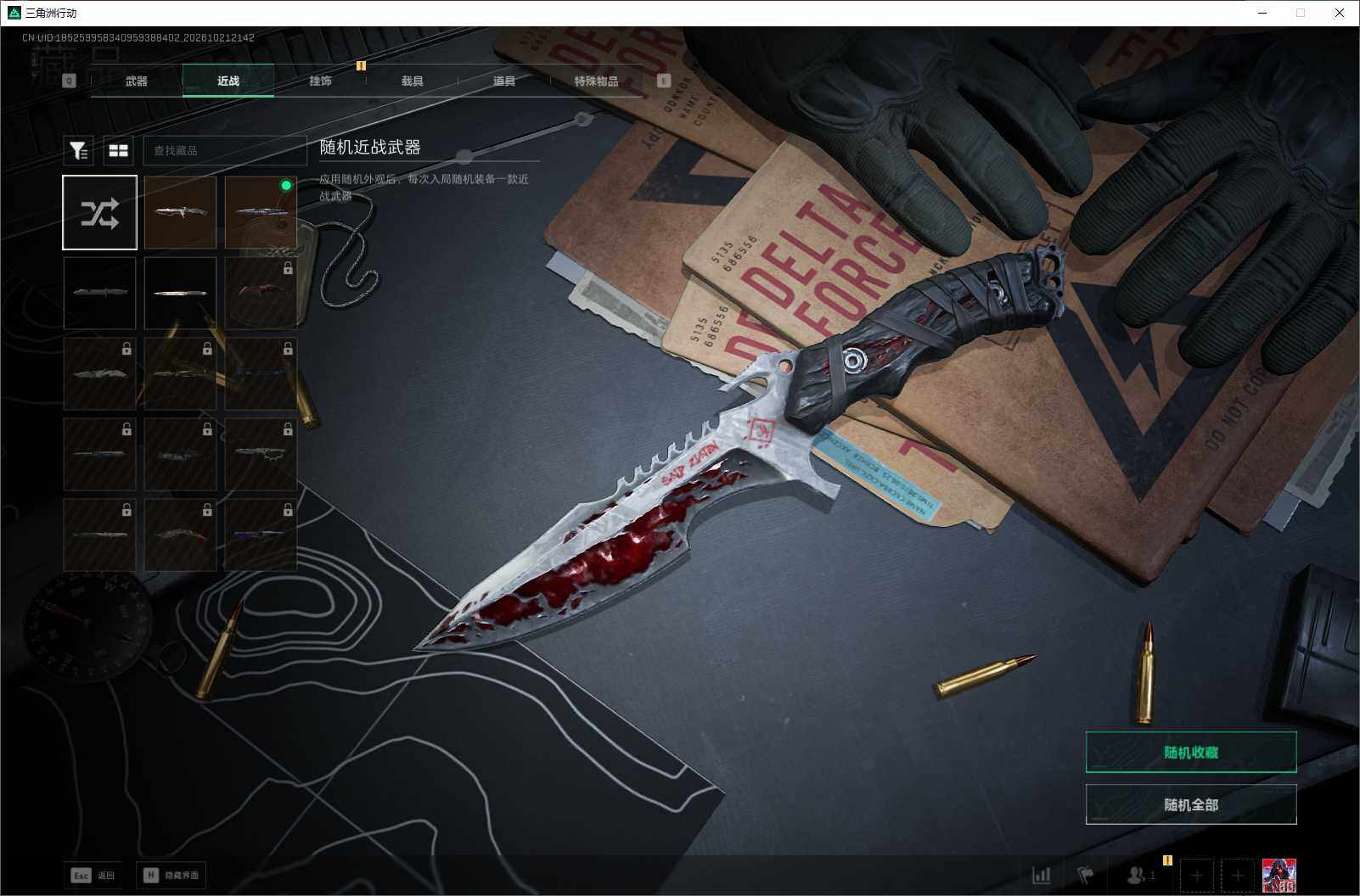This screenshot has height=896, width=1360.
Task: Open the 道具 tab
Action: [x=504, y=81]
